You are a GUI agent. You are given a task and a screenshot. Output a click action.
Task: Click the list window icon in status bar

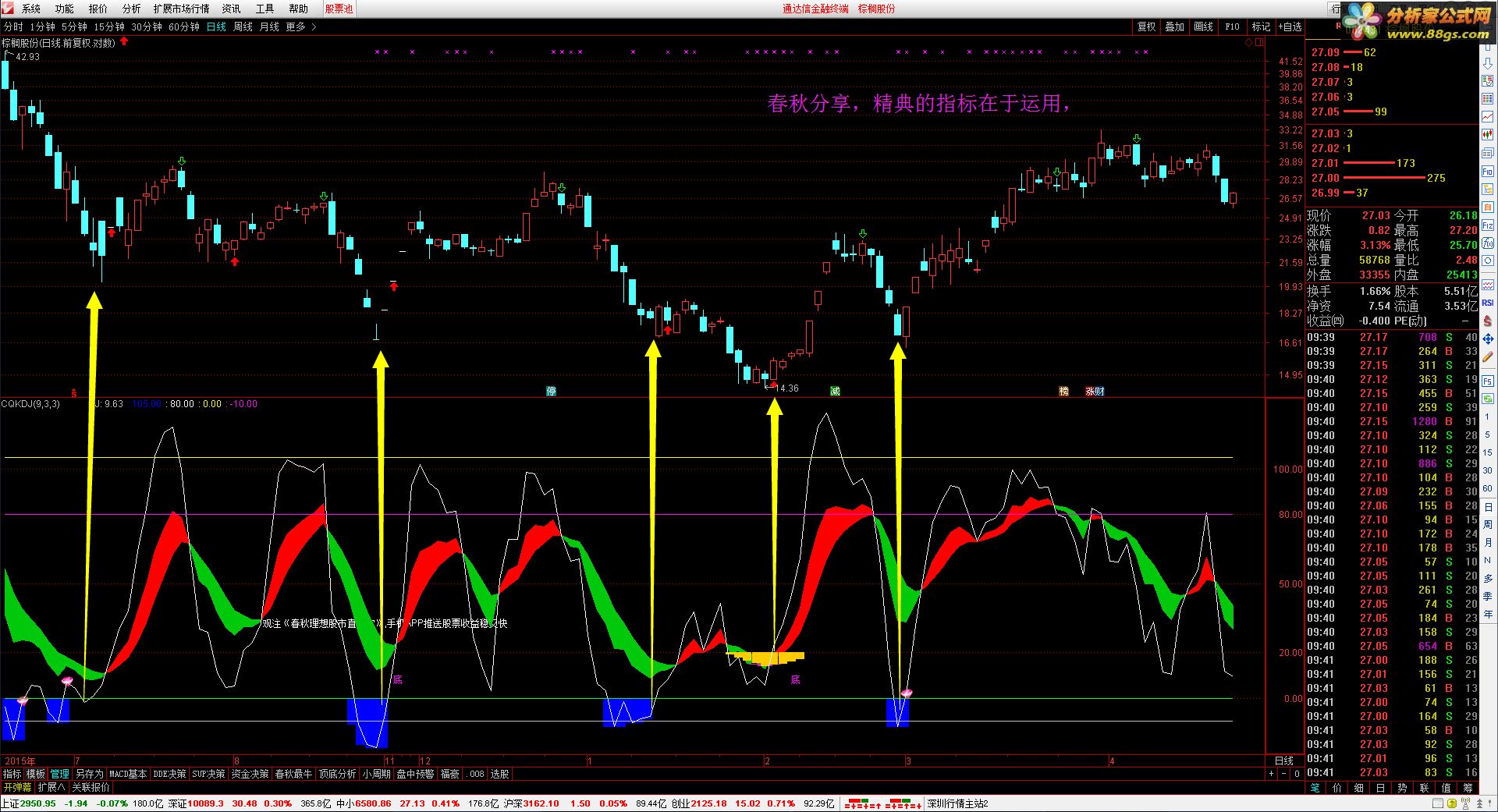[x=1438, y=803]
